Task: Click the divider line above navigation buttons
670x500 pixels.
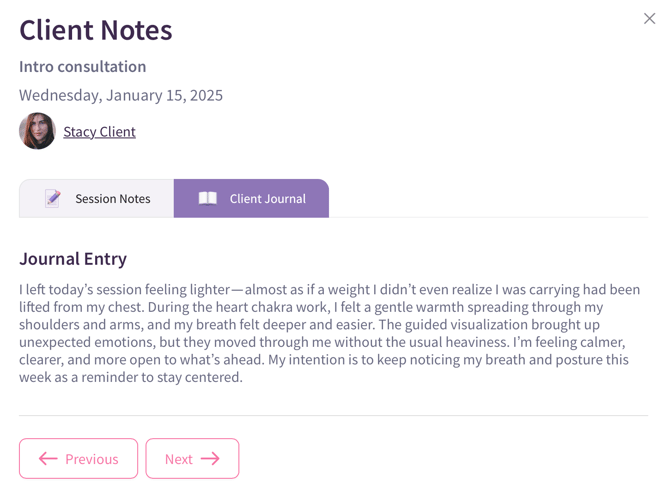Action: coord(333,415)
